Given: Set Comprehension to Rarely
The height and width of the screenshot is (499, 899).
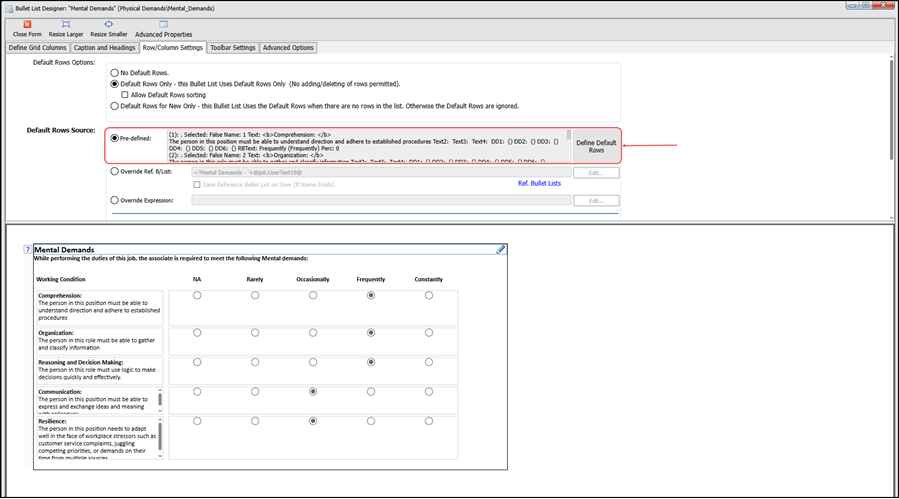Looking at the screenshot, I should point(255,295).
